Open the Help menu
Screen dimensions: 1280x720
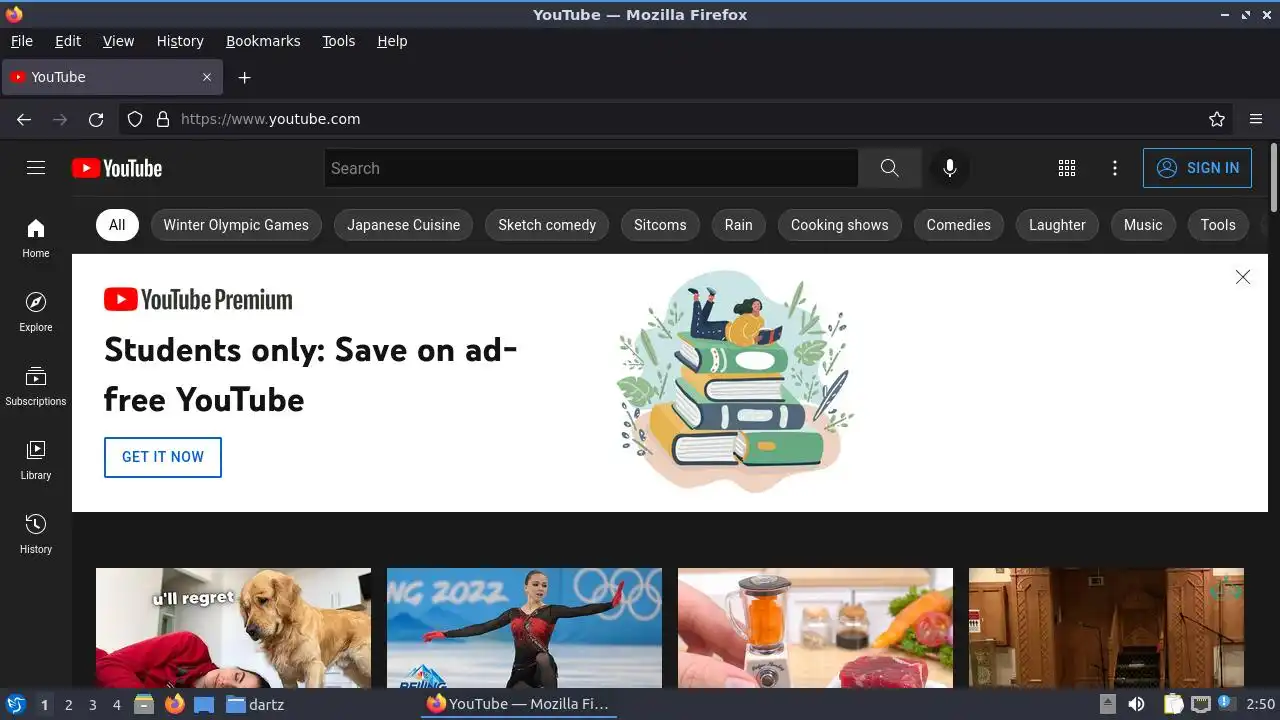392,41
